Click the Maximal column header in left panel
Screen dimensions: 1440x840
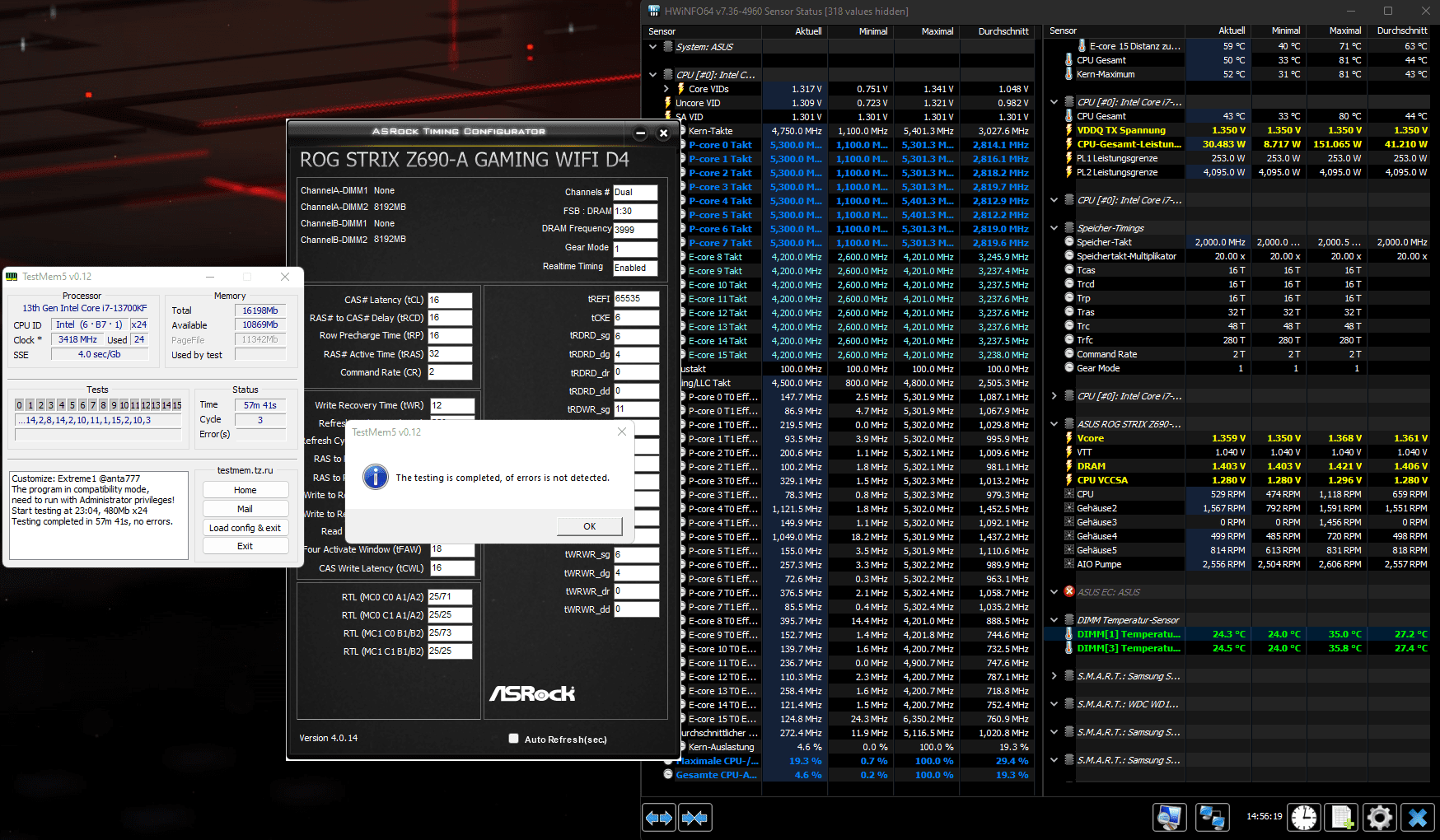926,31
